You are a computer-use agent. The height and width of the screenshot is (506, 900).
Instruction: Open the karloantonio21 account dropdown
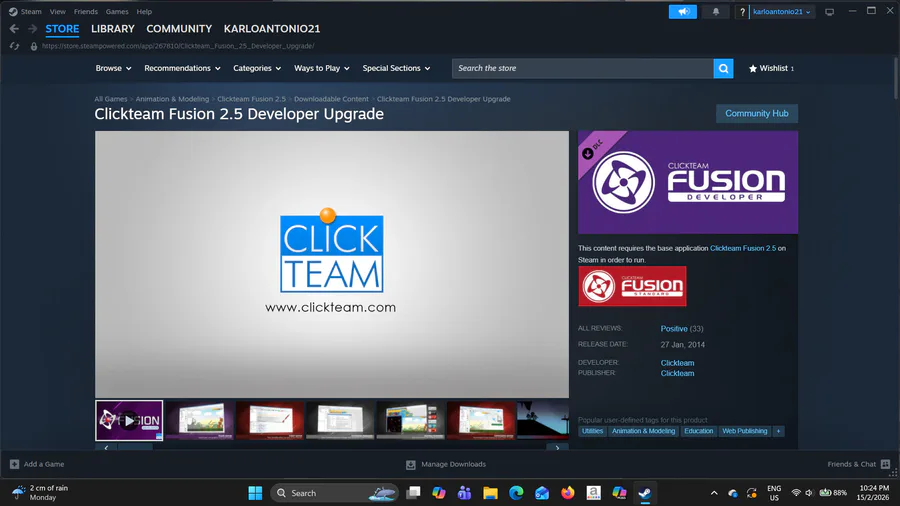(781, 11)
